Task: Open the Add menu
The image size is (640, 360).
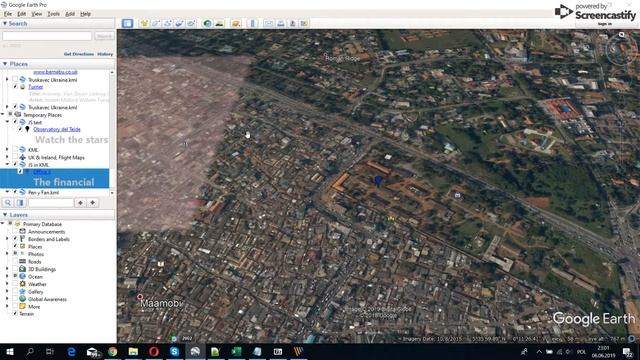Action: point(70,14)
